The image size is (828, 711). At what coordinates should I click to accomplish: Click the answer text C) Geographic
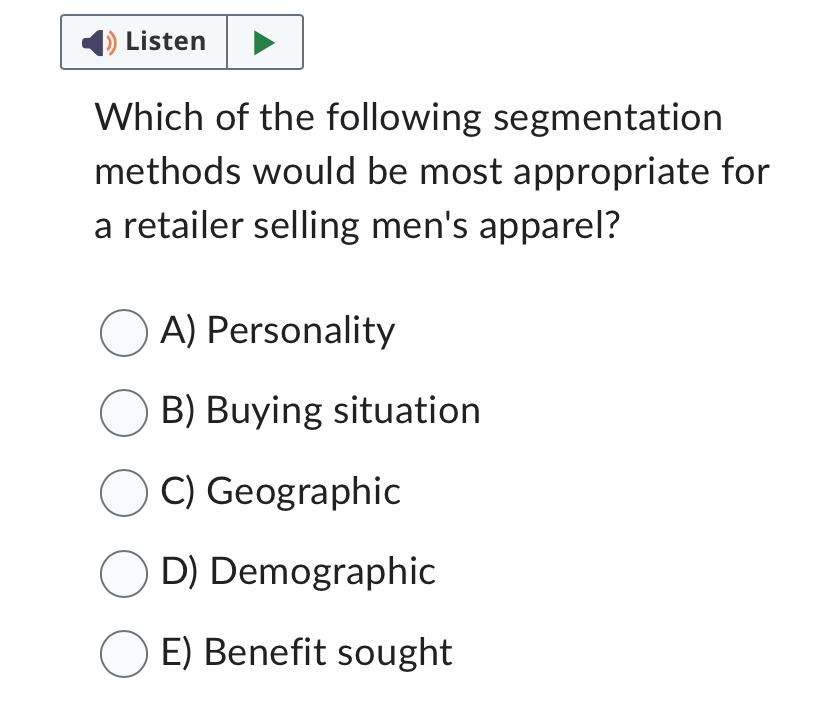coord(281,492)
